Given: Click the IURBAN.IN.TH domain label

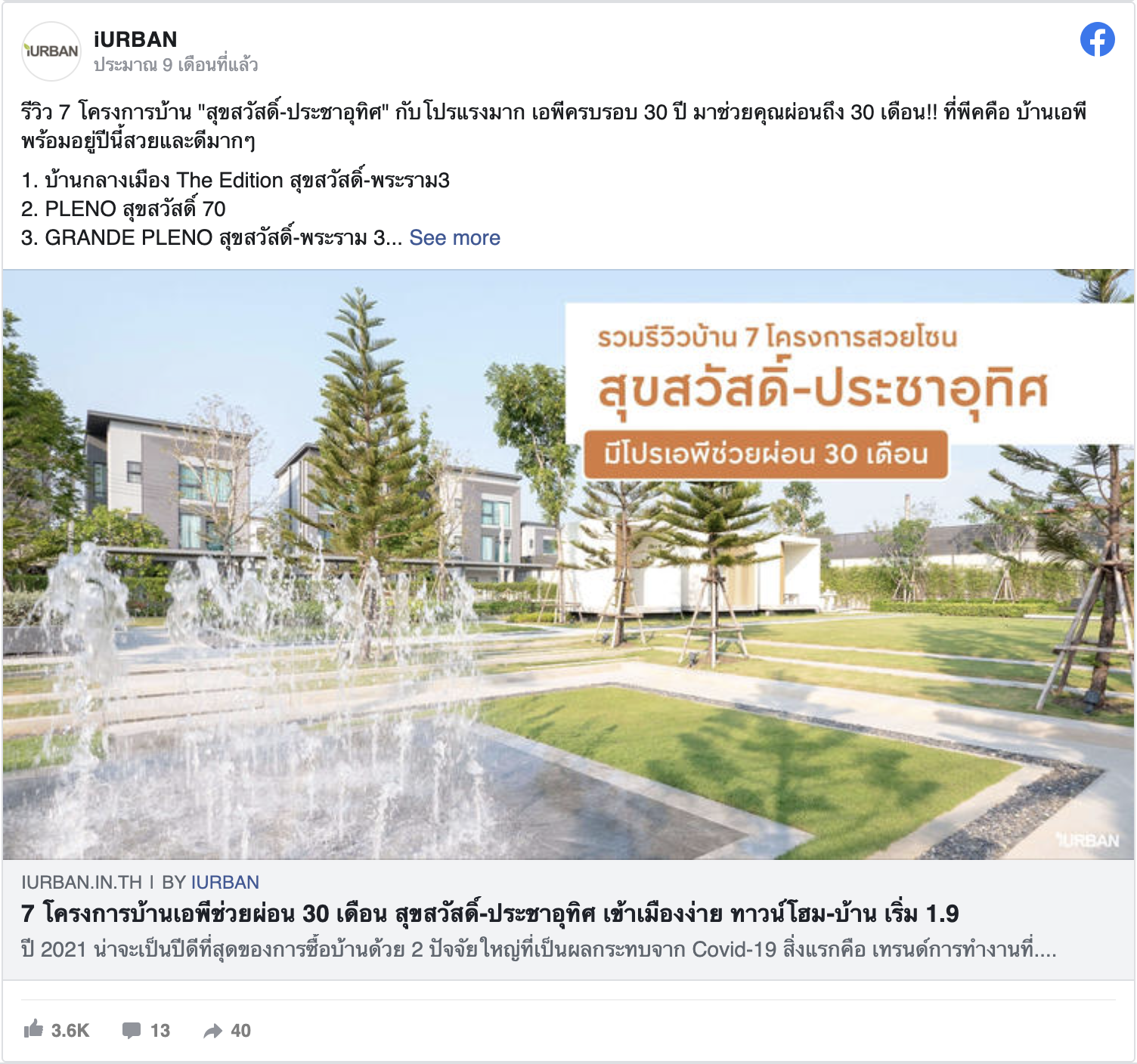Looking at the screenshot, I should click(82, 883).
